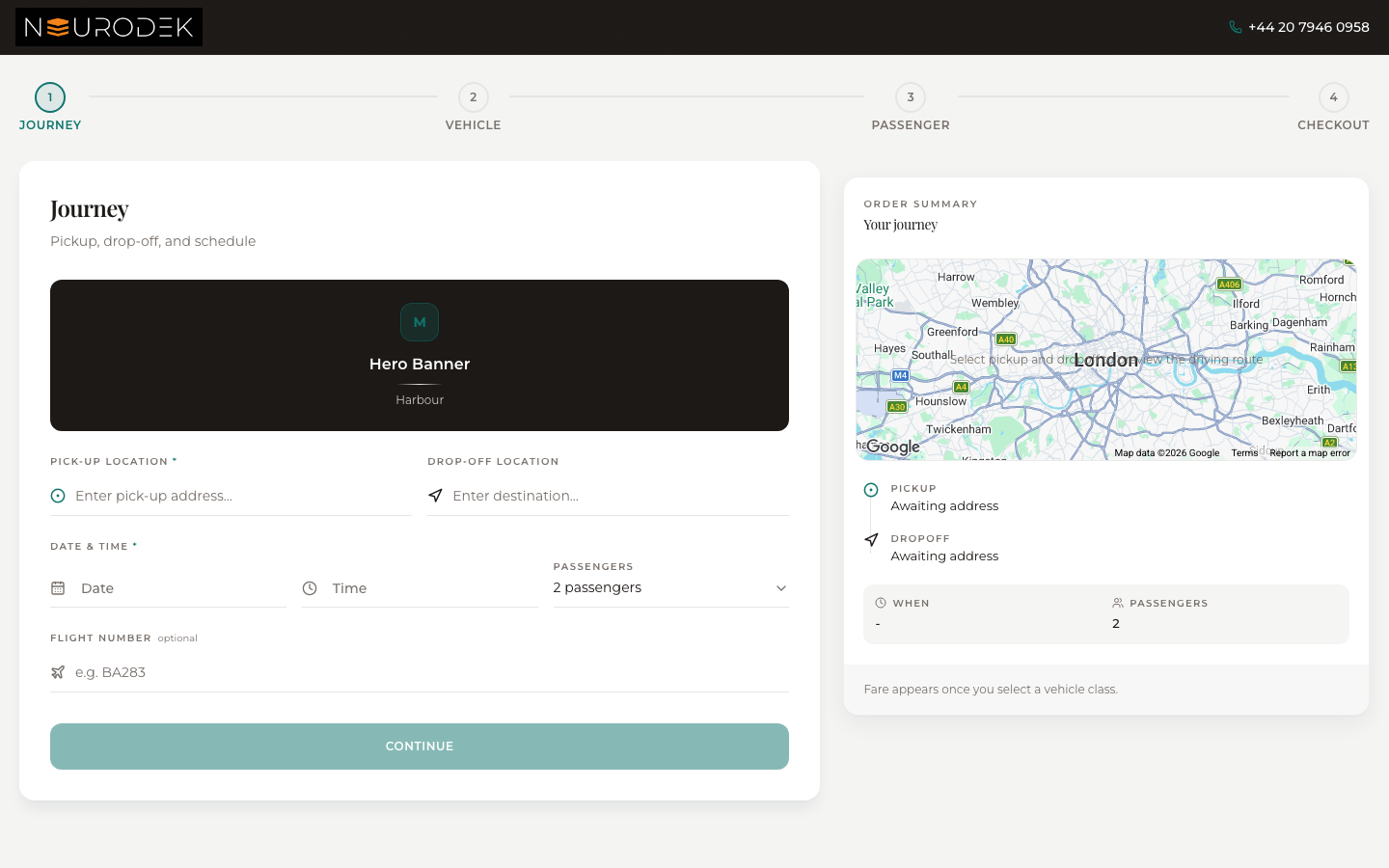
Task: Click Report a map error link
Action: point(1310,452)
